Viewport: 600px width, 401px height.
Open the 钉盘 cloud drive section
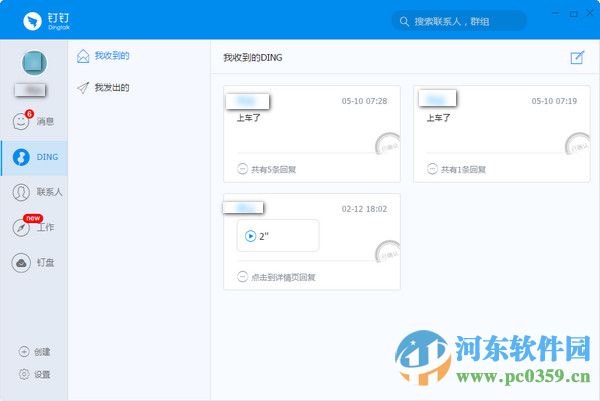coord(33,262)
